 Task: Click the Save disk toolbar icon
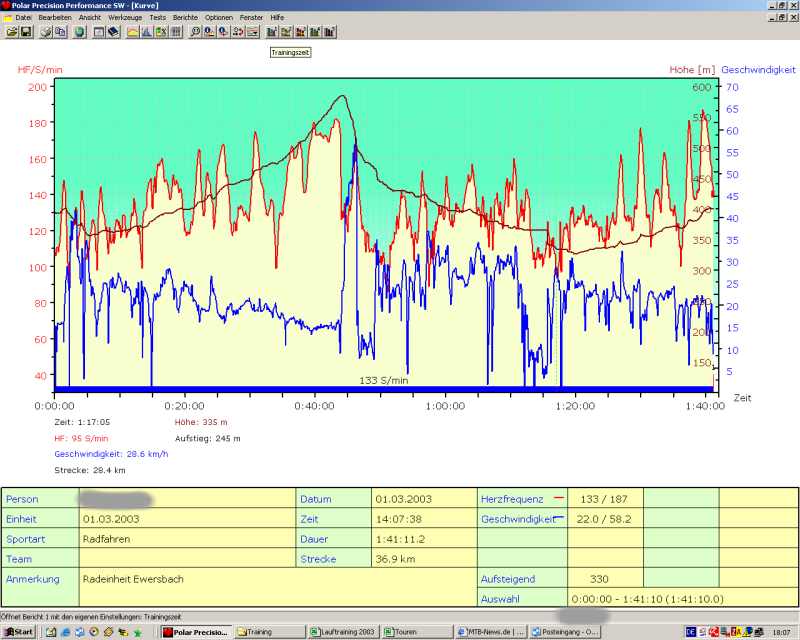point(26,32)
